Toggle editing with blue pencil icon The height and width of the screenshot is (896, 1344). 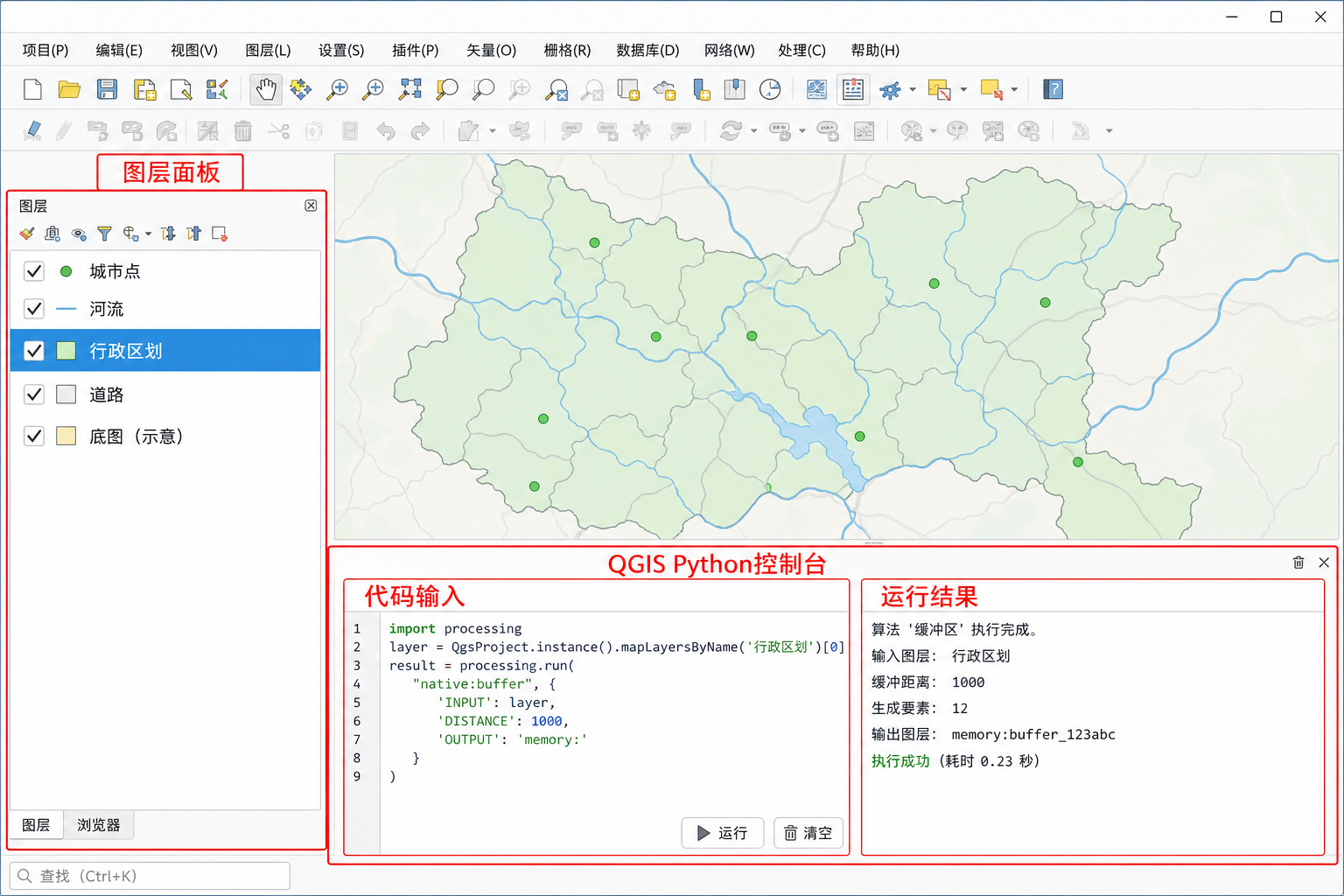coord(32,131)
